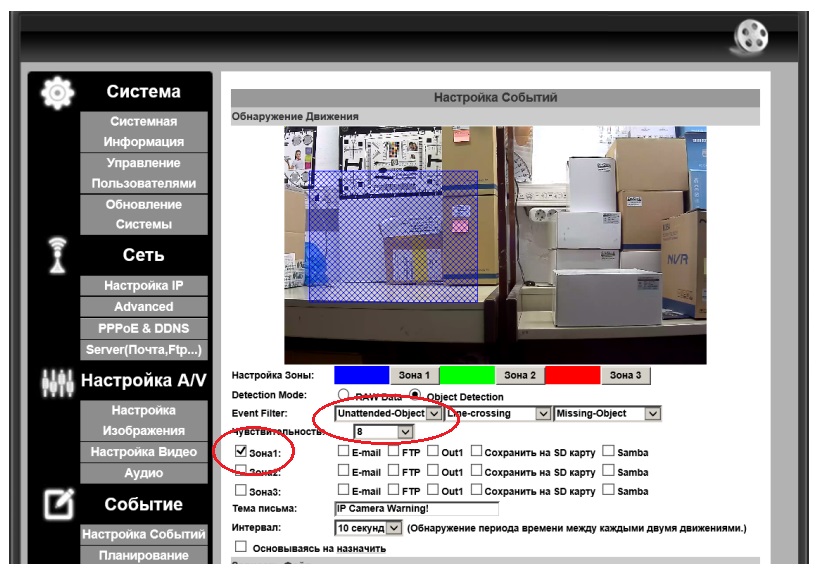Click the antenna icon beside Сеть
The image size is (818, 576).
point(57,255)
